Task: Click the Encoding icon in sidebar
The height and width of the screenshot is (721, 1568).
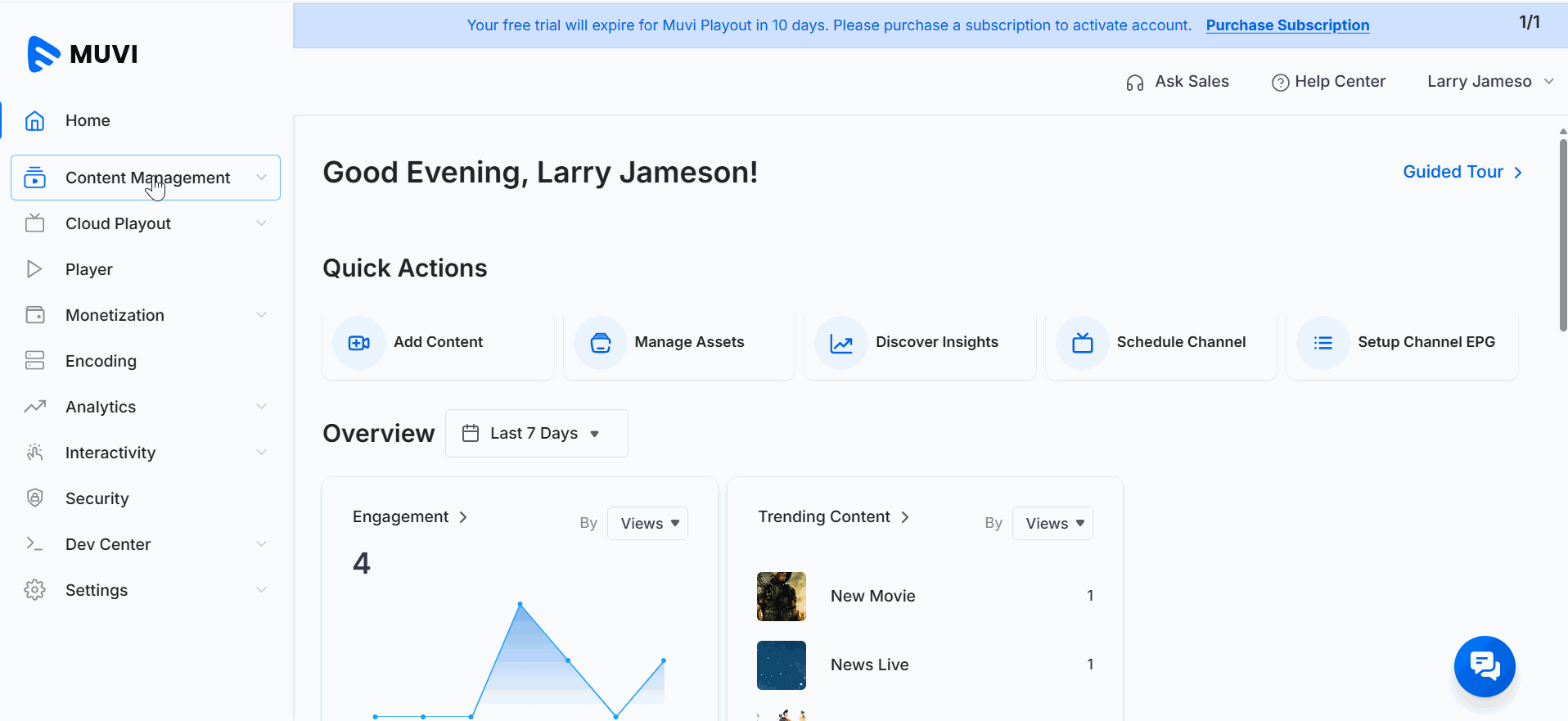Action: 34,361
